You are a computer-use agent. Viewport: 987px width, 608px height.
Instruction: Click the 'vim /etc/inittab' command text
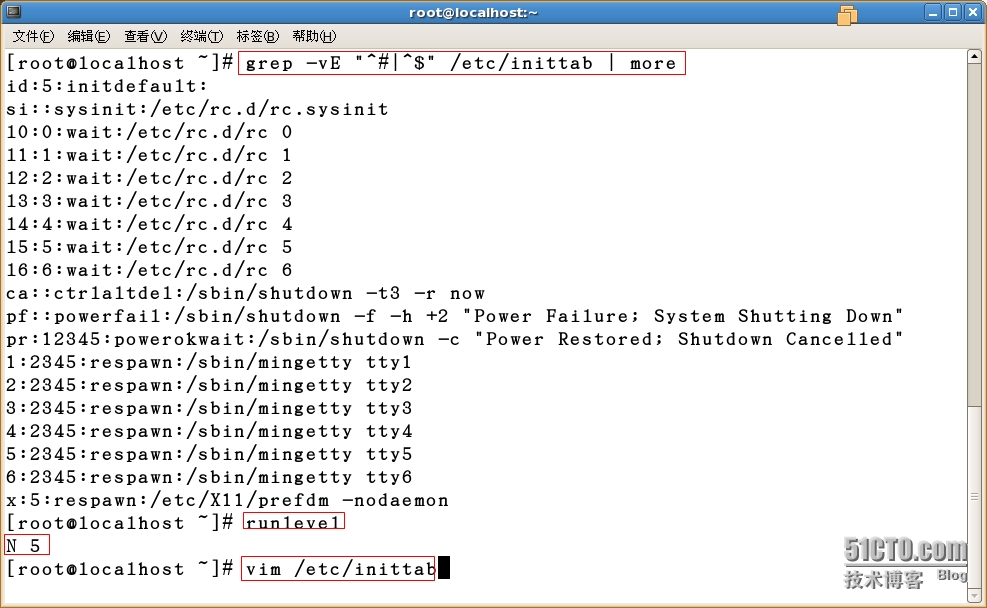point(341,569)
